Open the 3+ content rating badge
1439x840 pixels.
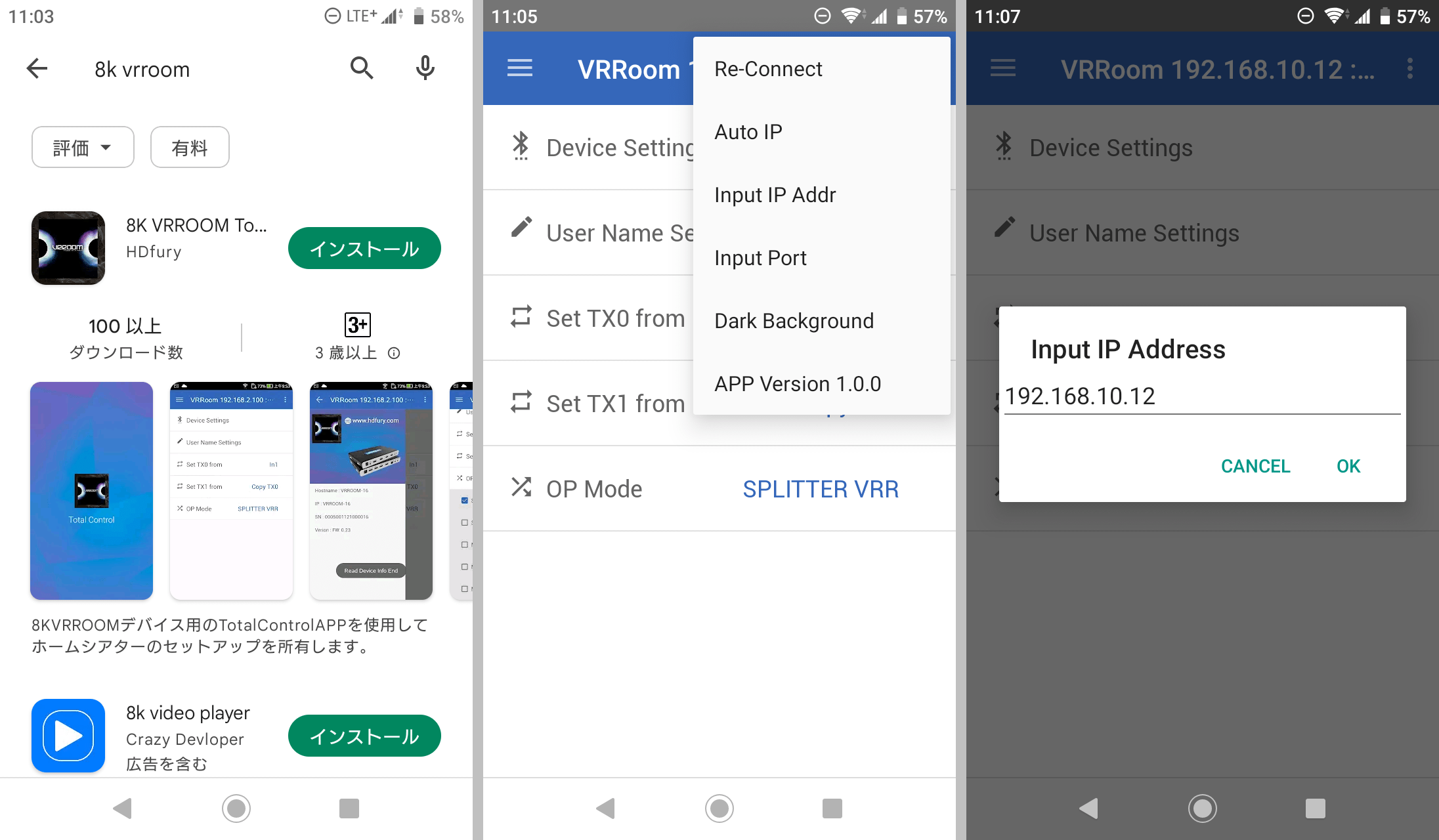point(358,325)
